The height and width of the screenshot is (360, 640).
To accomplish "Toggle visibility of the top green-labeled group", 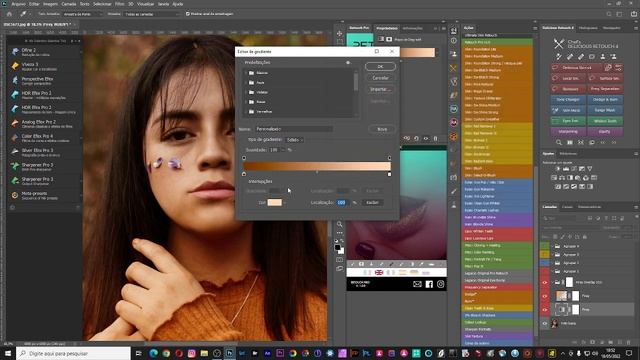I will click(x=545, y=246).
